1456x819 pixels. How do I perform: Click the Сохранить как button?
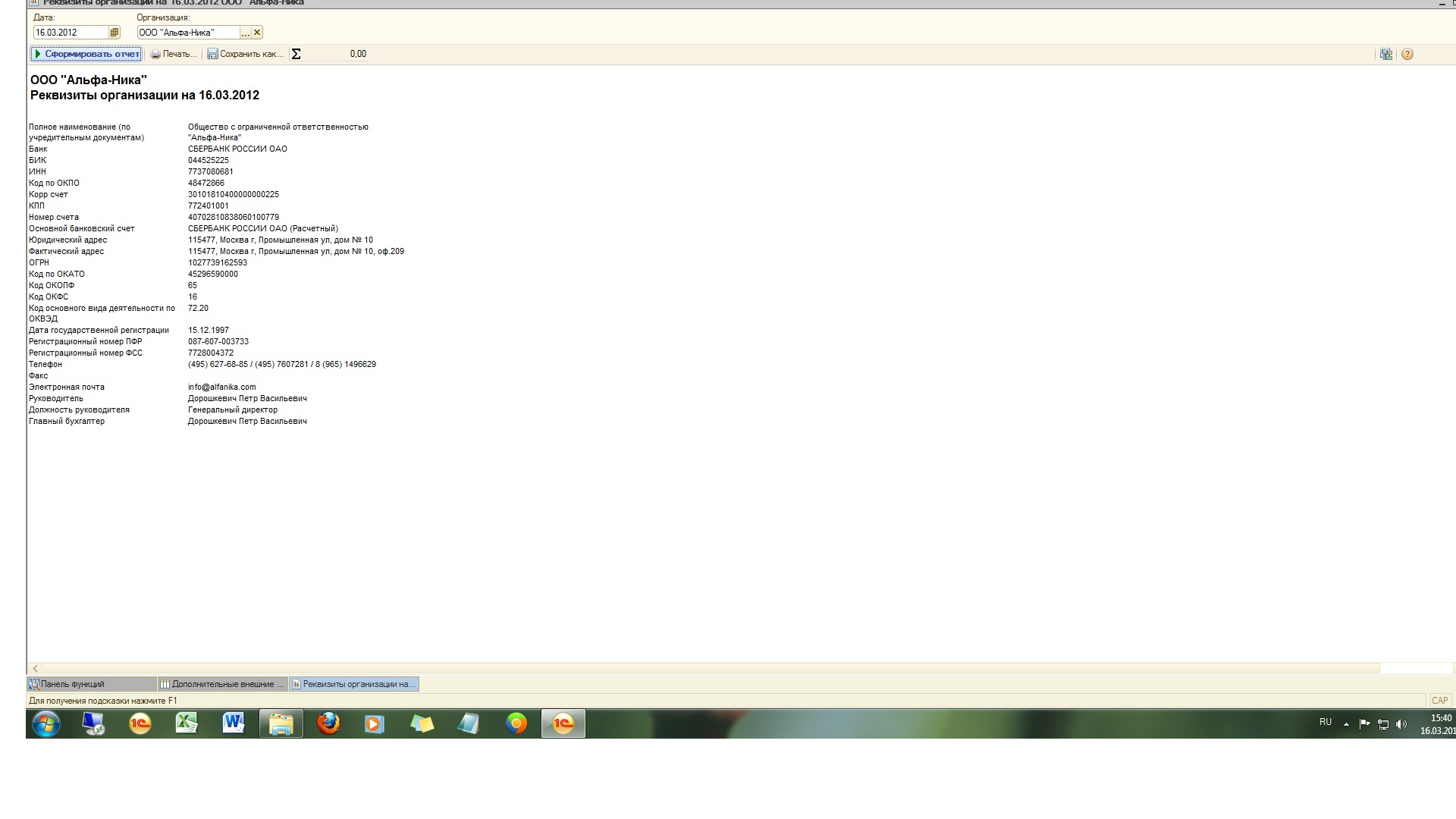[x=245, y=54]
